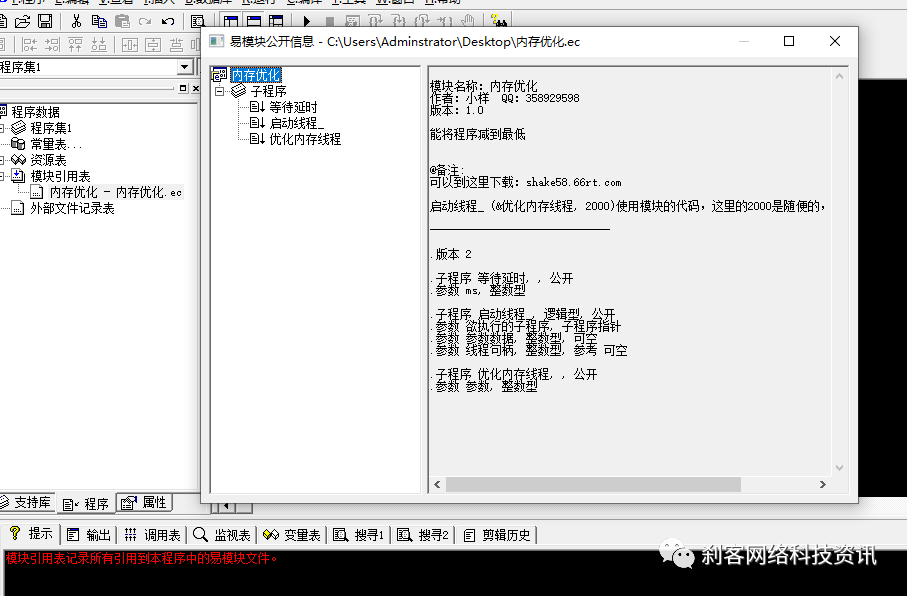Open the 工具 menu in the menu bar
Image resolution: width=907 pixels, height=596 pixels.
coord(350,5)
